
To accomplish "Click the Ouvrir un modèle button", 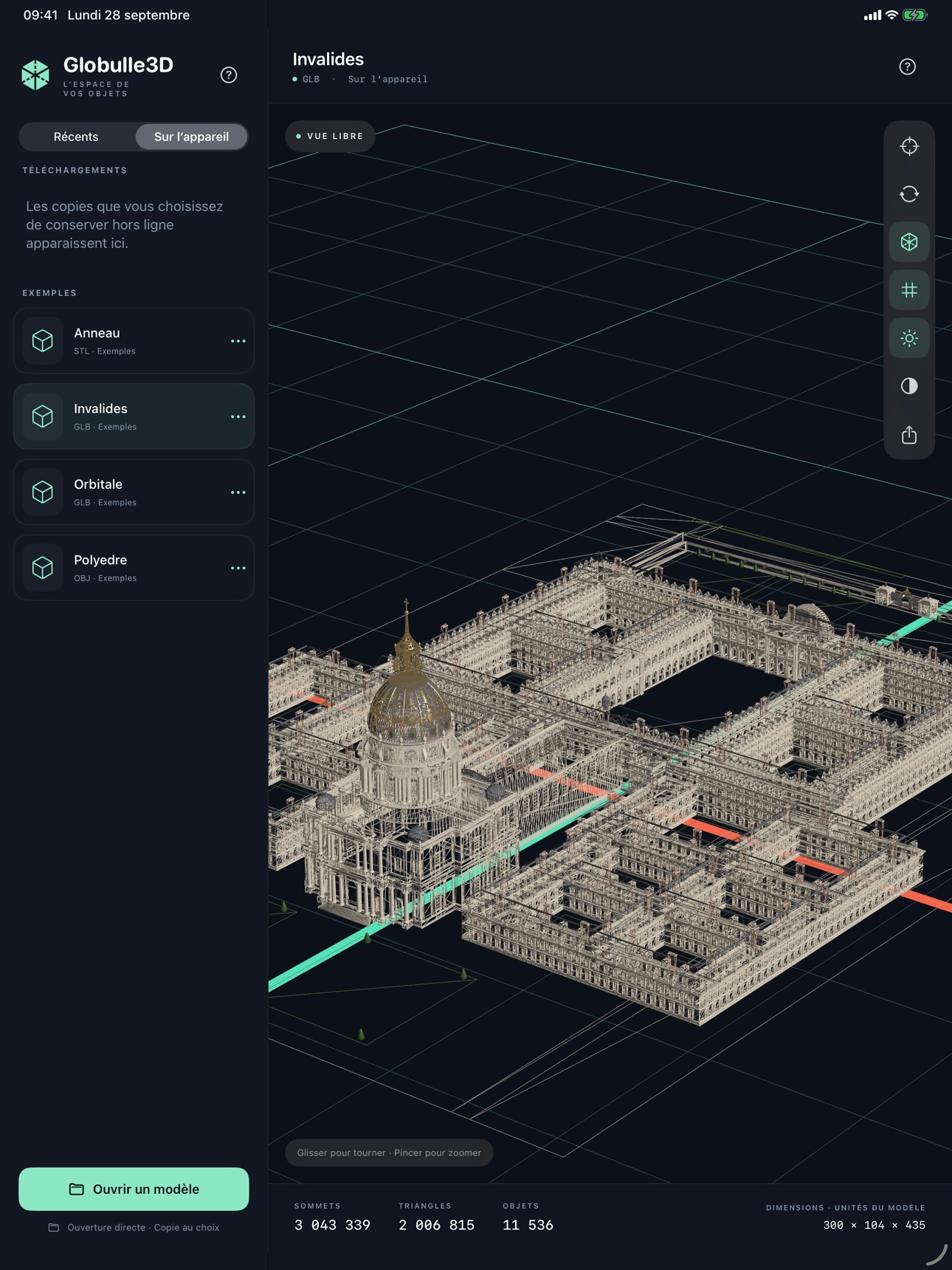I will [134, 1189].
